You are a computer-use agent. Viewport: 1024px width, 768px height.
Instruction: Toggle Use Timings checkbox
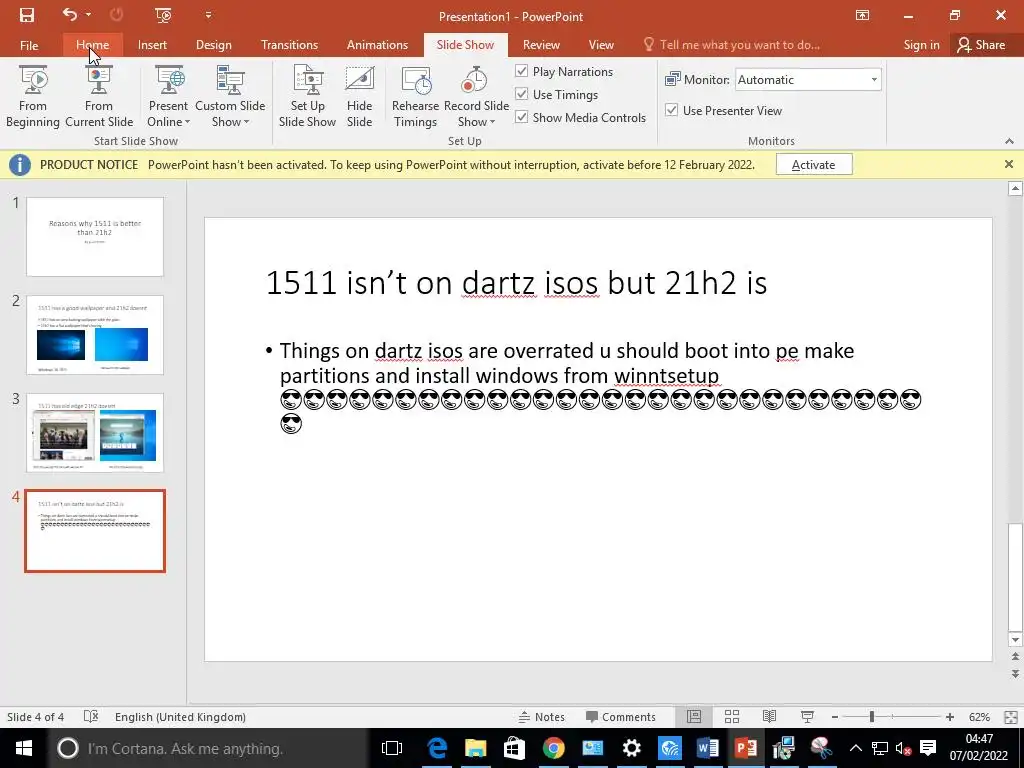click(521, 94)
